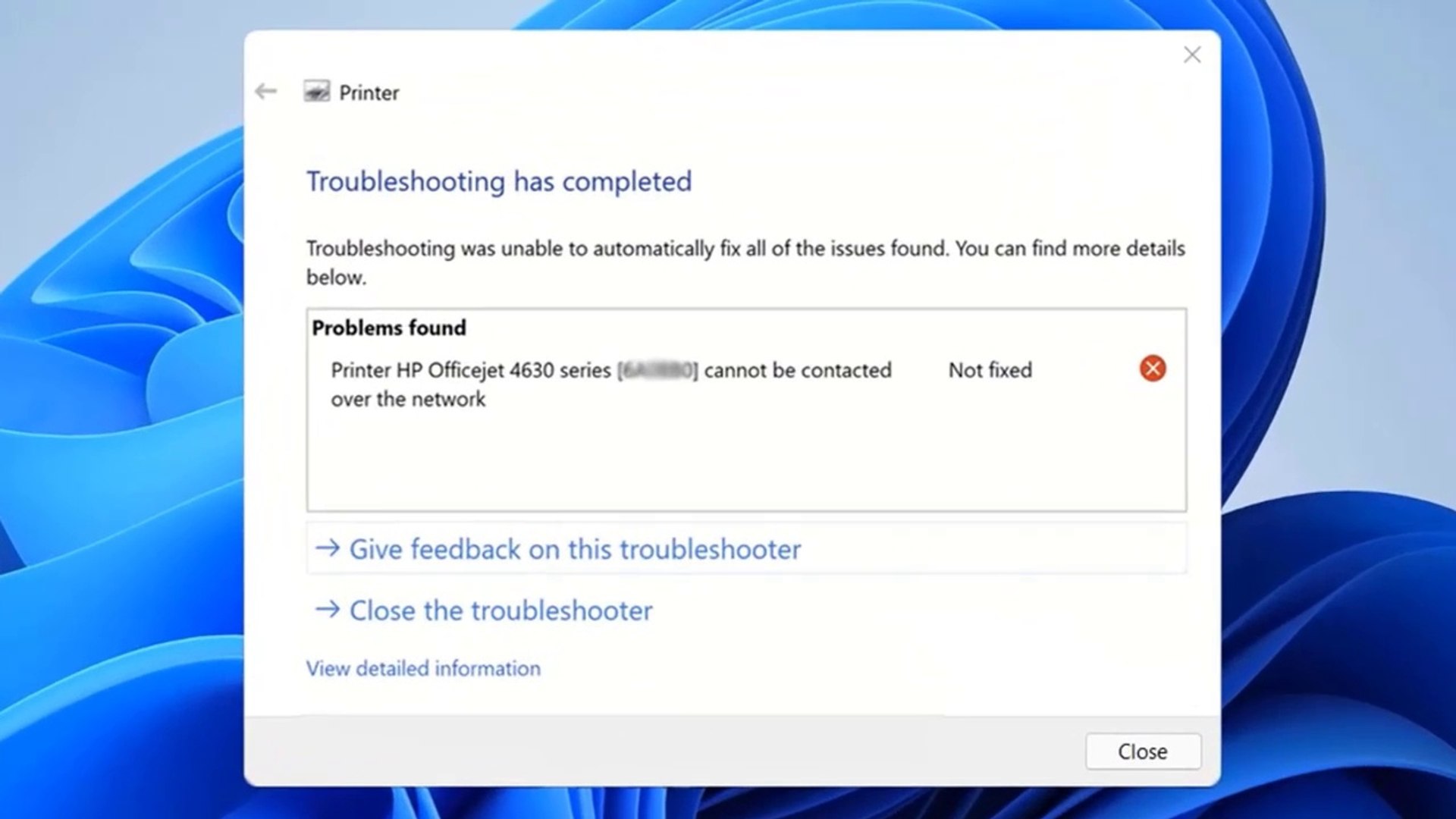This screenshot has width=1456, height=819.
Task: Open Give feedback on this troubleshooter
Action: click(574, 549)
